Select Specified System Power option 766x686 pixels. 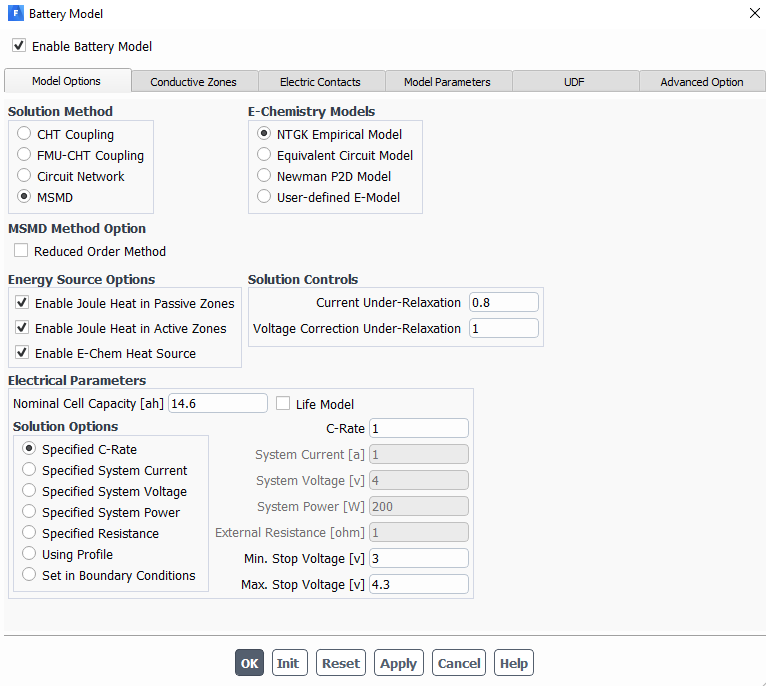[29, 512]
